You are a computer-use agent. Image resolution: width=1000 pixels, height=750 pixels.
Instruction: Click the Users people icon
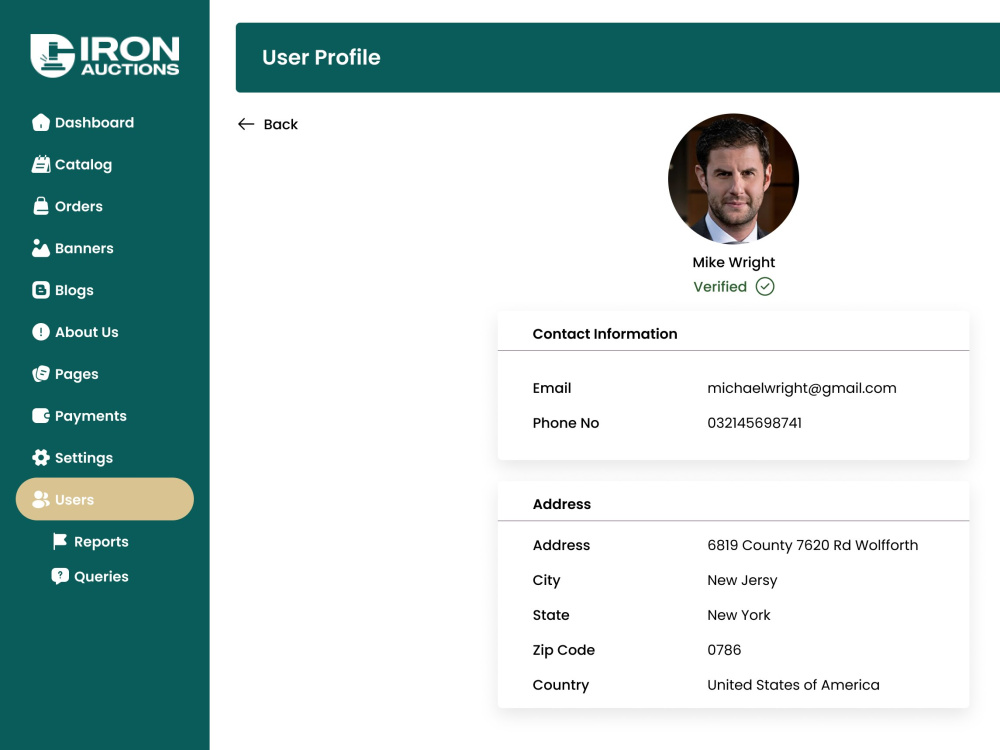[41, 499]
